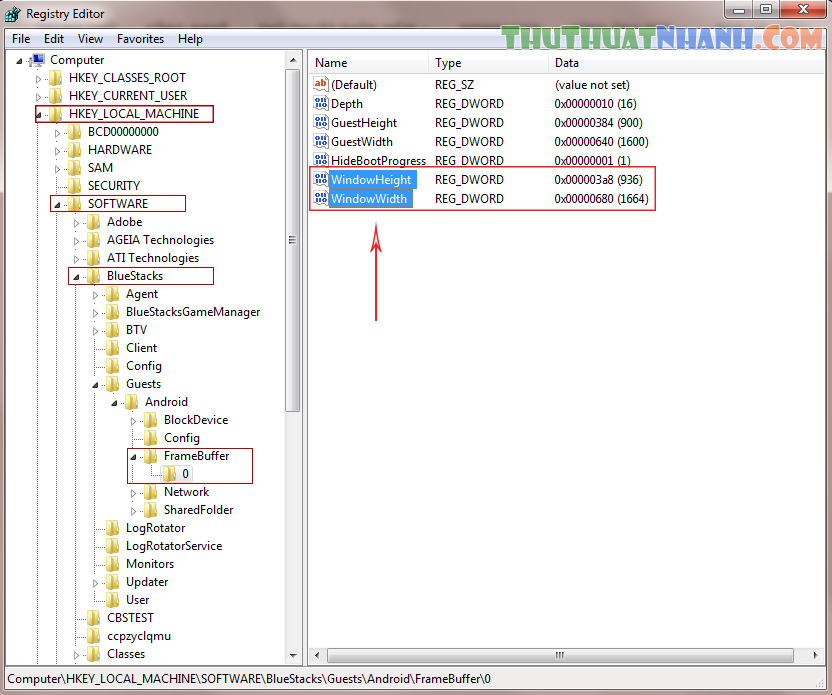Click the FrameBuffer folder icon
This screenshot has height=695, width=832.
(151, 456)
